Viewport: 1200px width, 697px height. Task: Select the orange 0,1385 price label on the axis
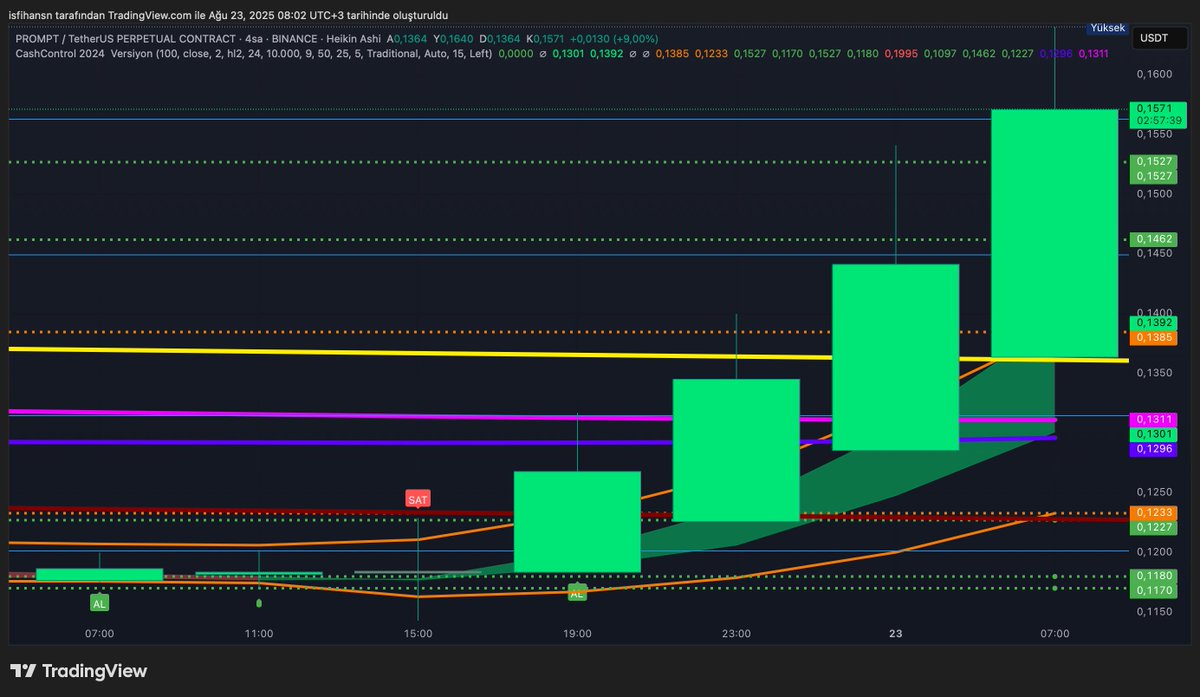(1152, 339)
